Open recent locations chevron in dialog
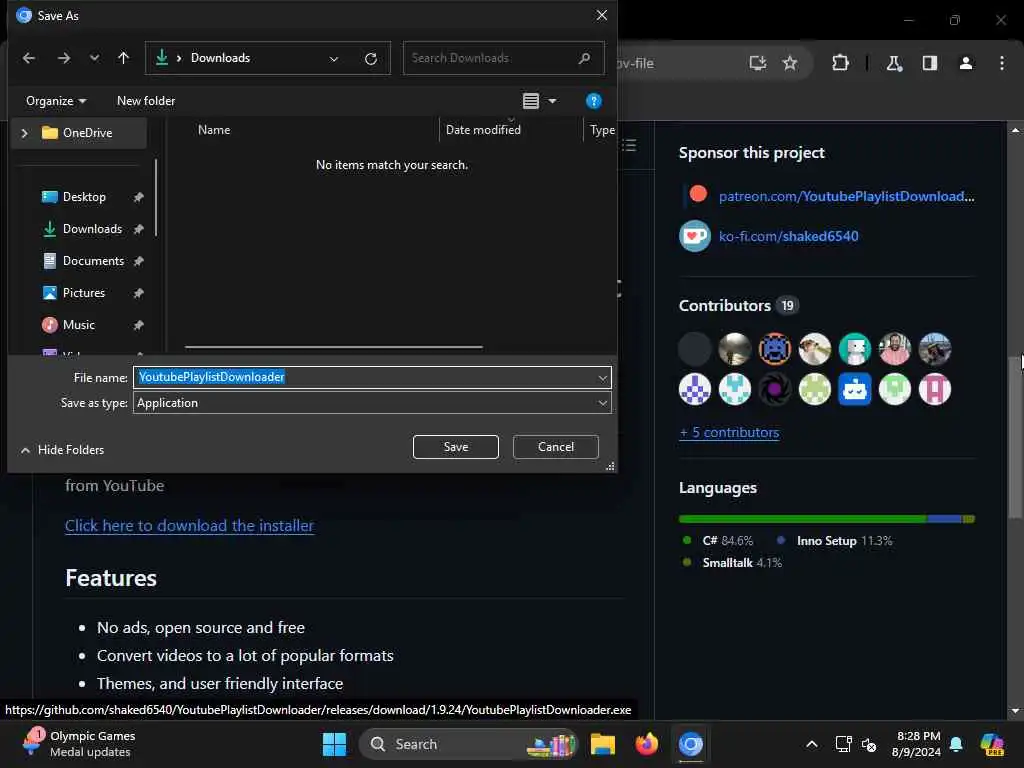The image size is (1024, 768). point(95,58)
